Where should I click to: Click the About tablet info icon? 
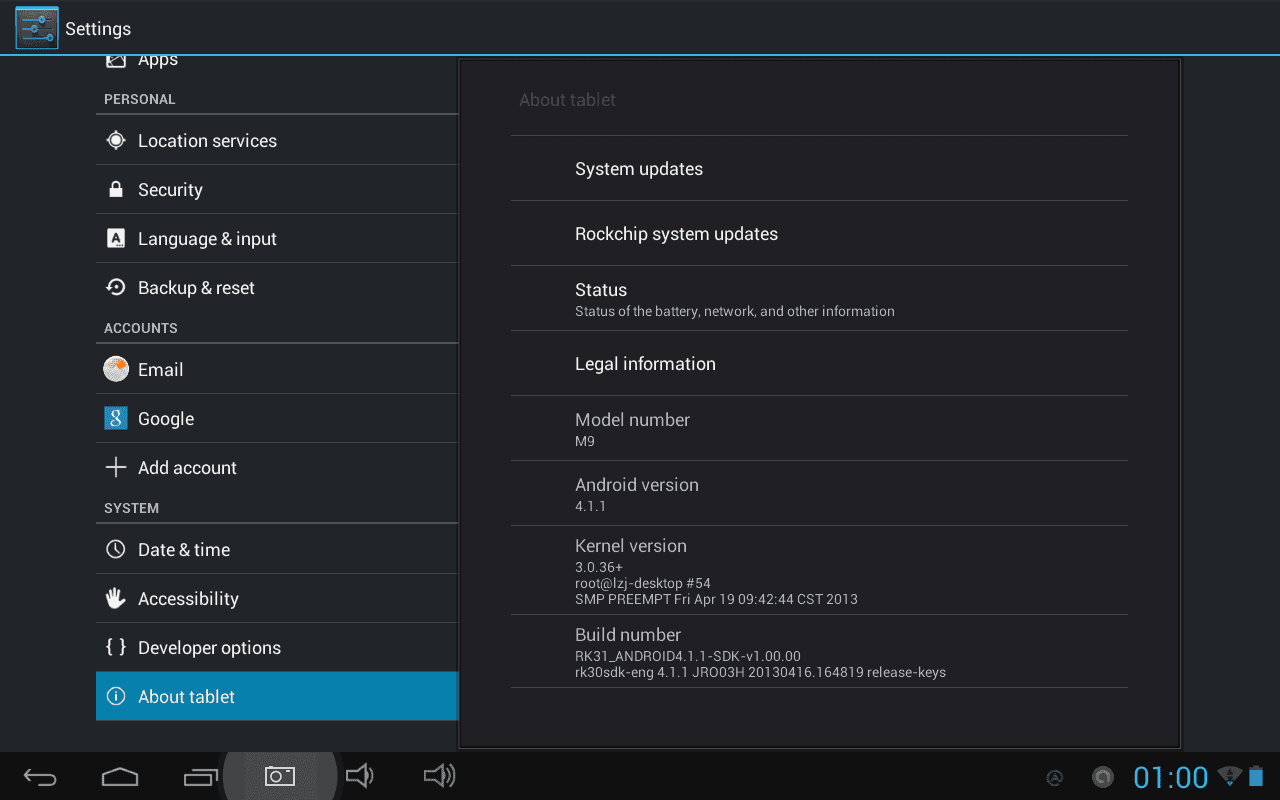[x=116, y=696]
